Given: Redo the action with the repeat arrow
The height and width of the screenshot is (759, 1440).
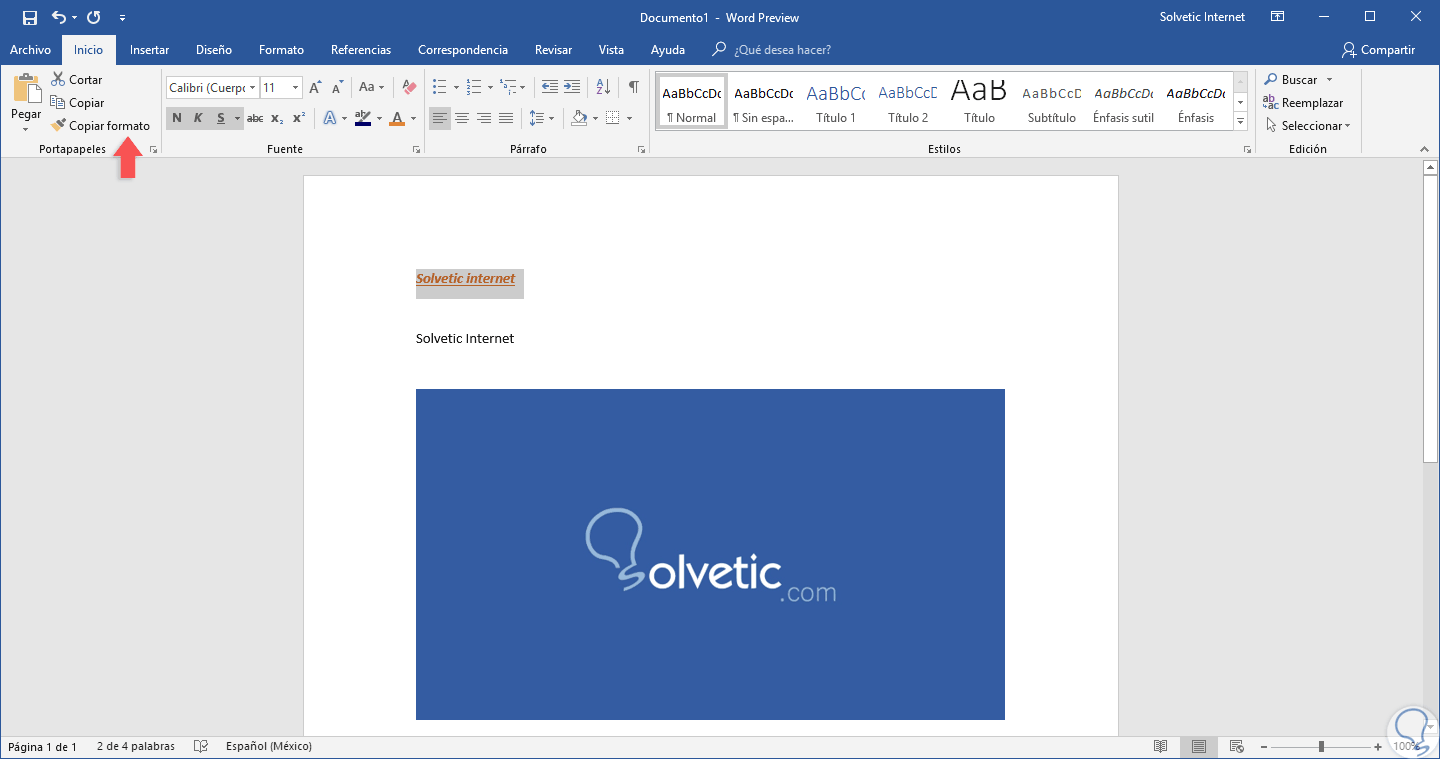Looking at the screenshot, I should (93, 17).
